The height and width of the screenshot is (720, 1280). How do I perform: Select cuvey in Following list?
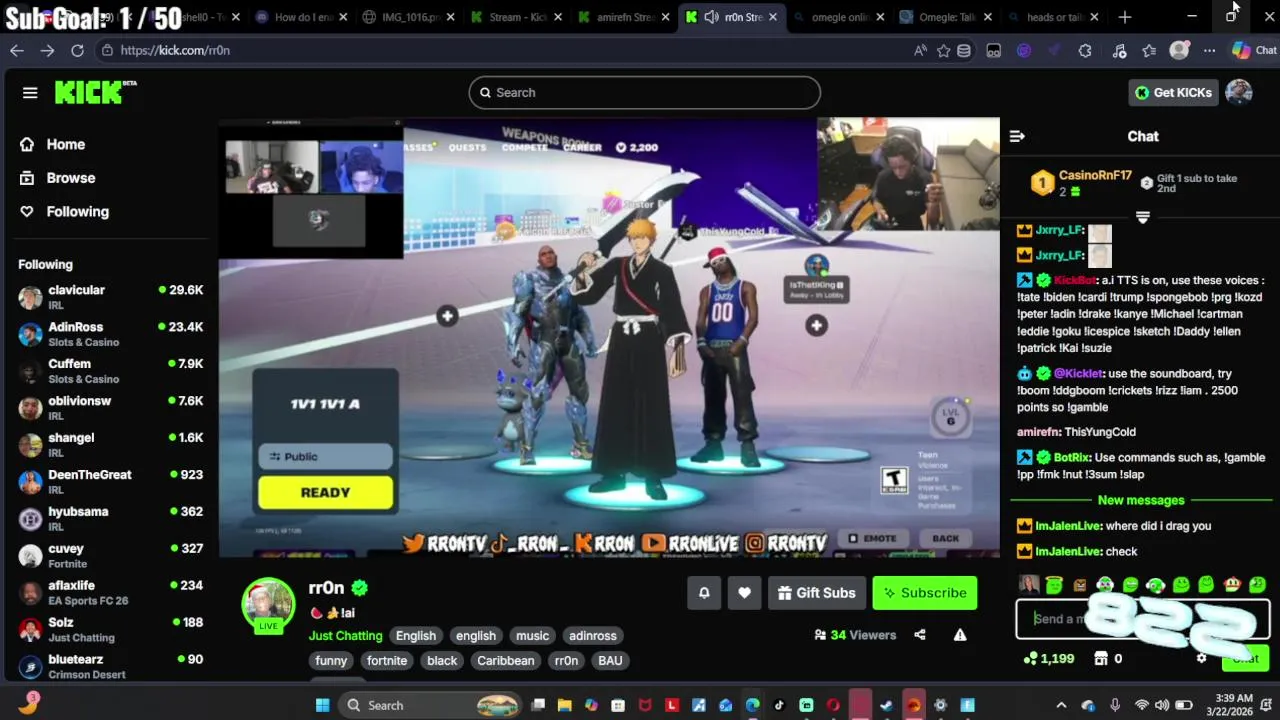tap(110, 556)
